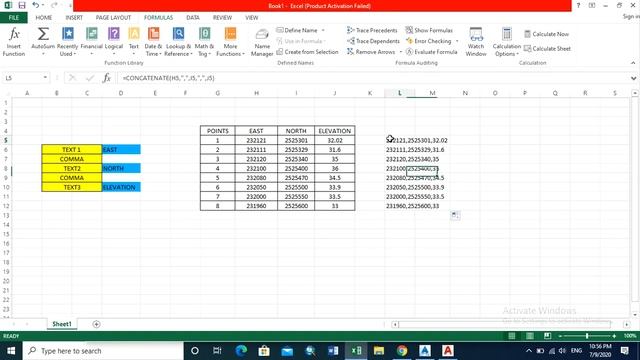Open the Insert Function dialog icon
The height and width of the screenshot is (360, 640).
pos(14,41)
